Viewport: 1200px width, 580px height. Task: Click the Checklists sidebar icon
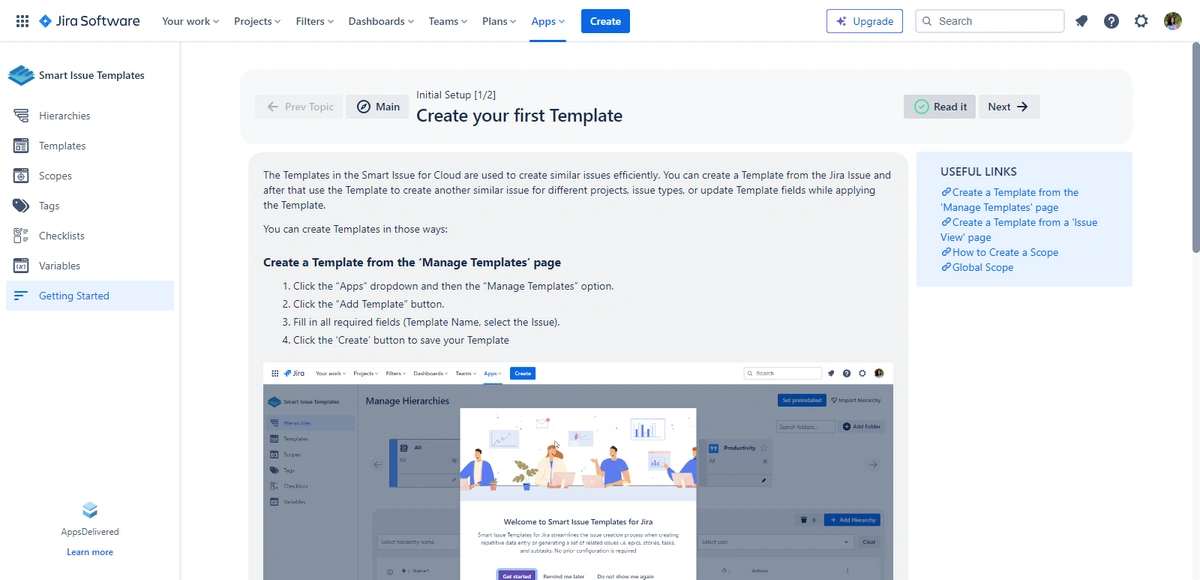point(21,236)
